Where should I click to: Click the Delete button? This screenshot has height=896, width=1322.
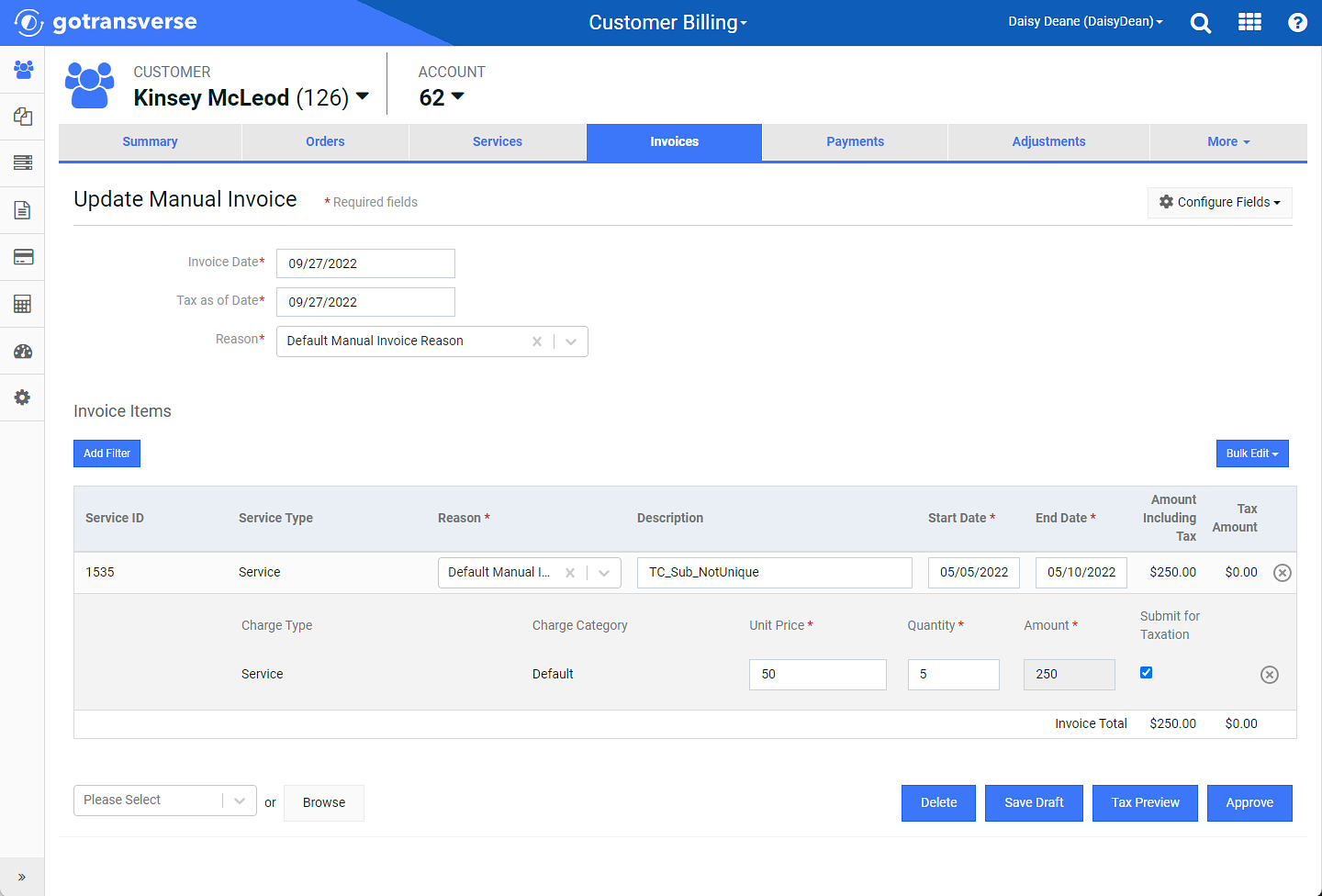click(x=938, y=803)
